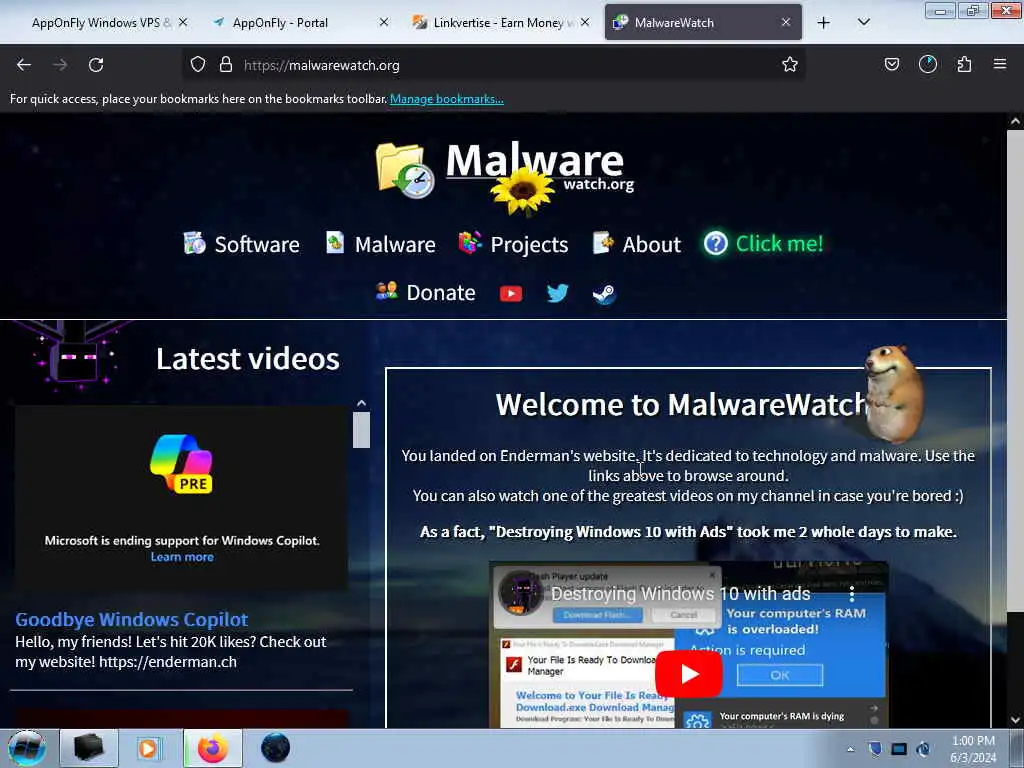
Task: Click the monitor tray icon
Action: 899,749
